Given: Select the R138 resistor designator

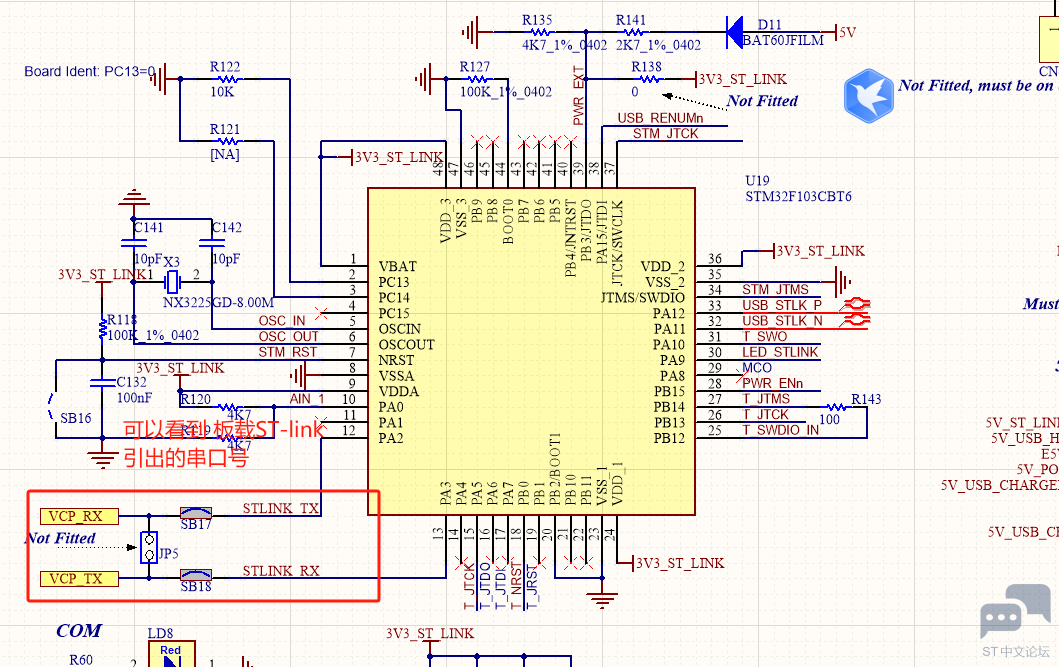Looking at the screenshot, I should coord(646,67).
